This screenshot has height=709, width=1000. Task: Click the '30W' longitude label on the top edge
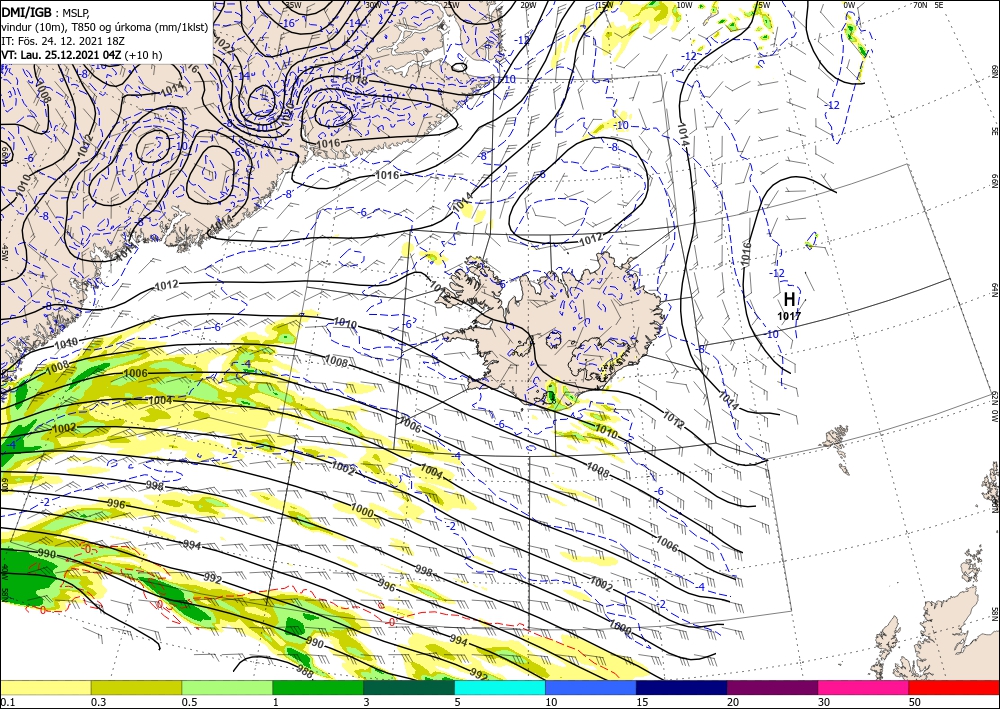coord(373,5)
